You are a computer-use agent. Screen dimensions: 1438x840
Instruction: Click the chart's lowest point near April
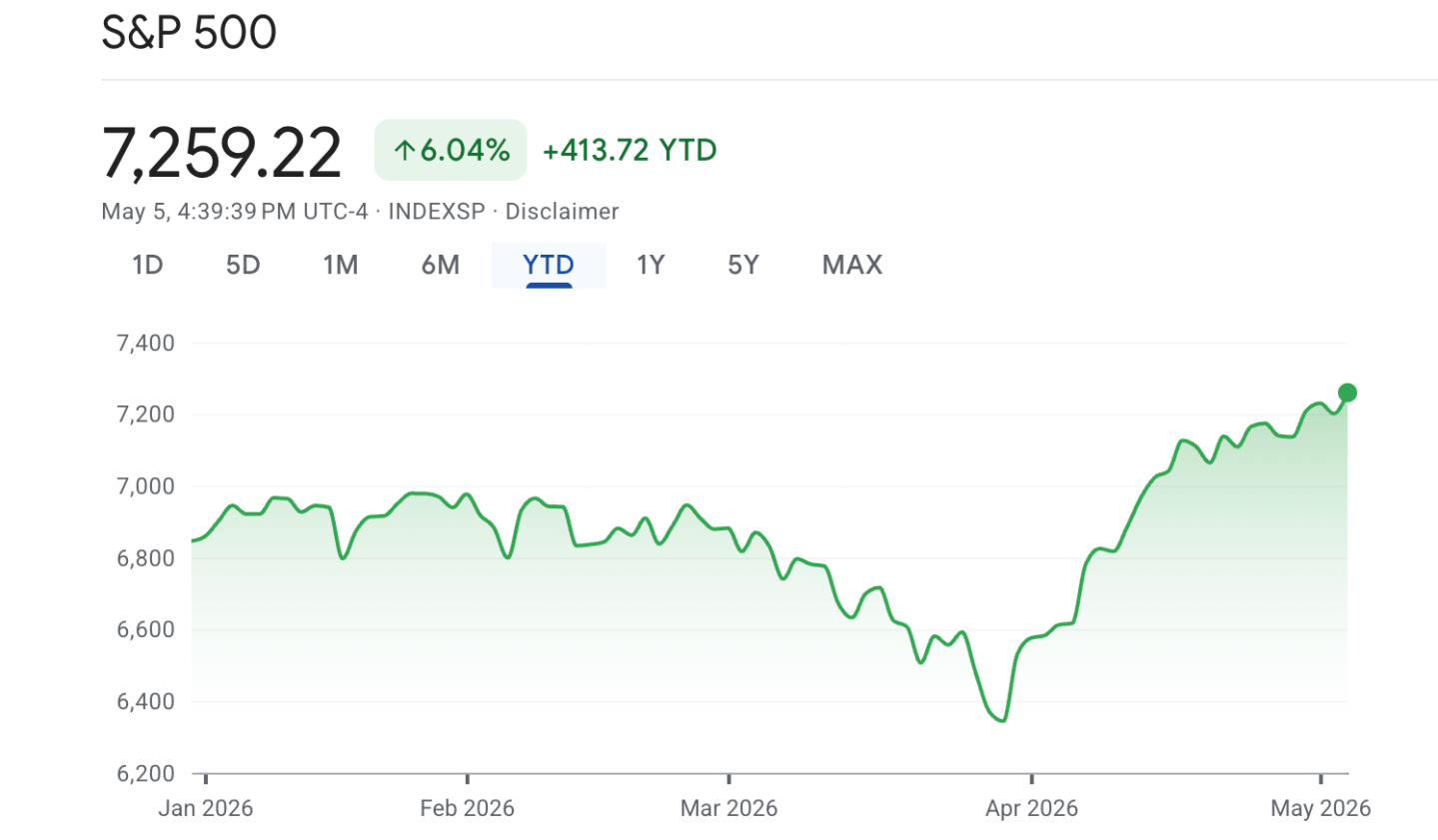(1002, 720)
